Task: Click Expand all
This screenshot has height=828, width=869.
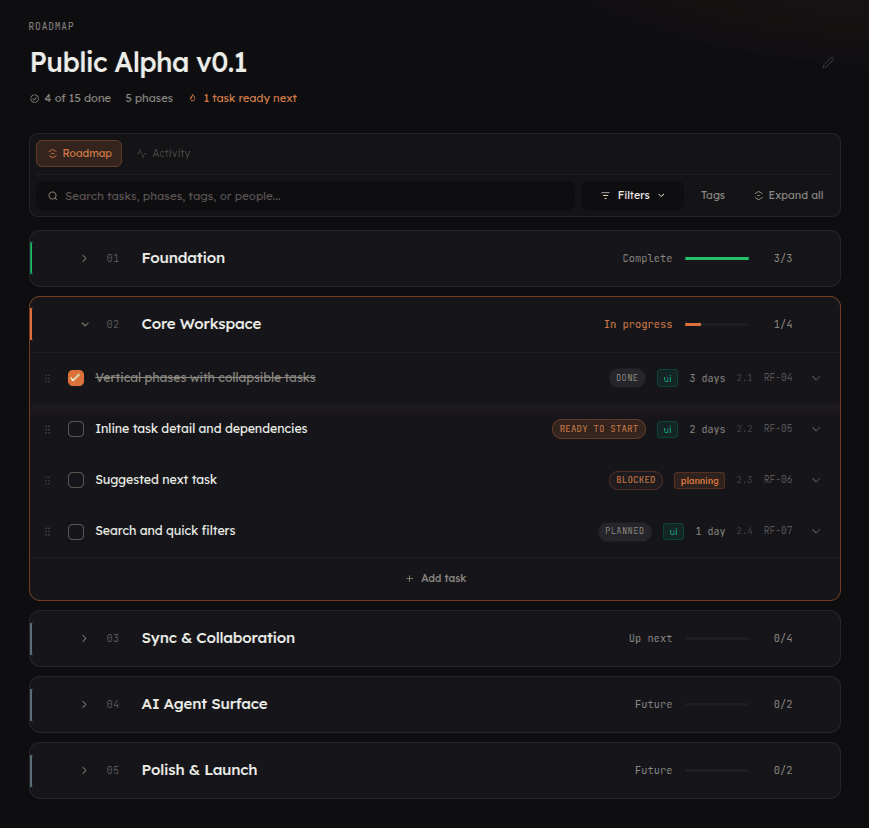Action: click(789, 196)
